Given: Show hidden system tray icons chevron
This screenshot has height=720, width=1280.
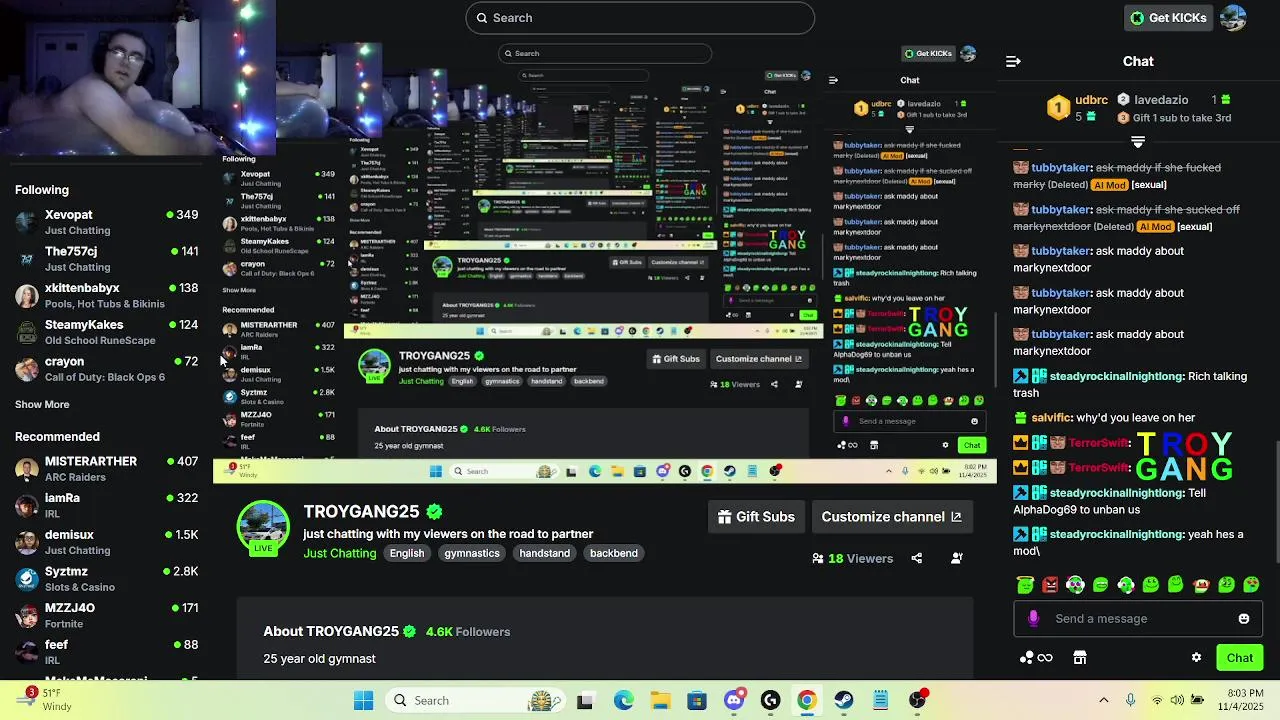Looking at the screenshot, I should (x=1104, y=700).
